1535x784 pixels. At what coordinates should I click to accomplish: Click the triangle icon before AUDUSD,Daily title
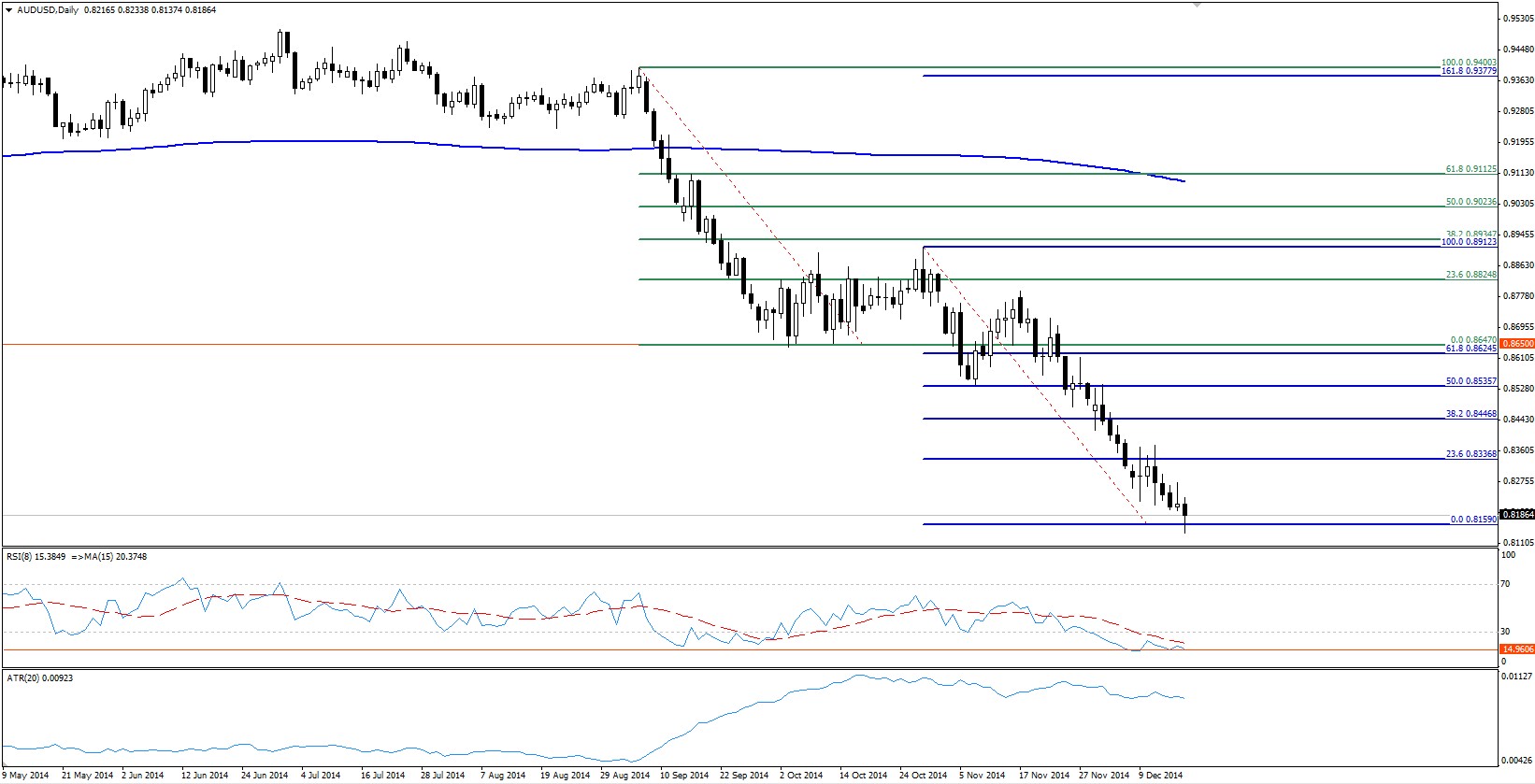(x=7, y=9)
